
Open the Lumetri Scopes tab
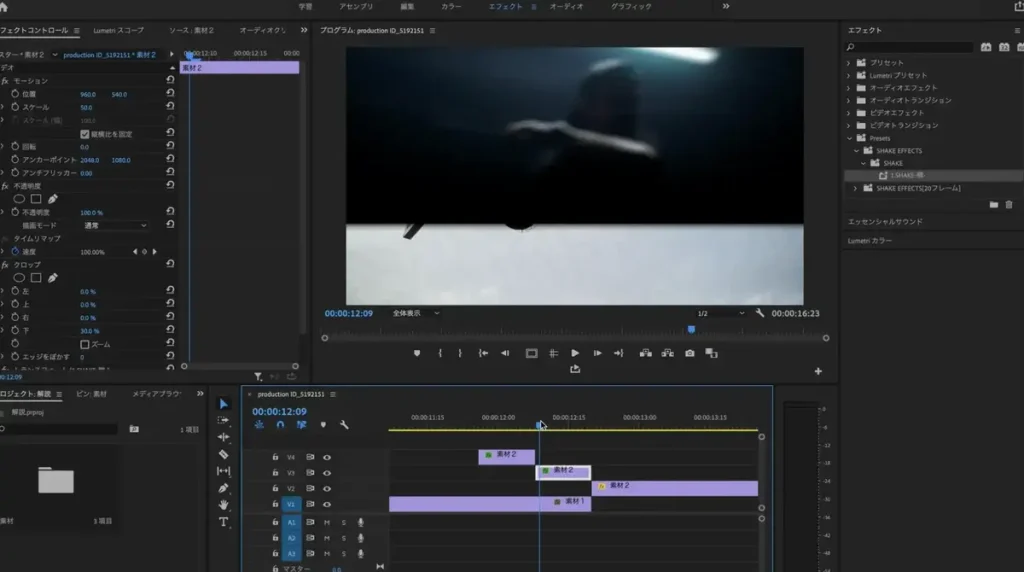[x=118, y=31]
